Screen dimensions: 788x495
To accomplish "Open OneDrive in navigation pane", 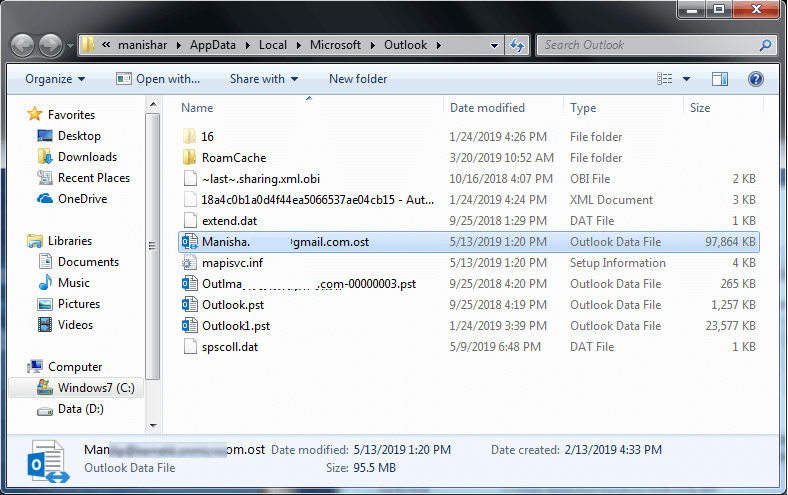I will pos(82,199).
